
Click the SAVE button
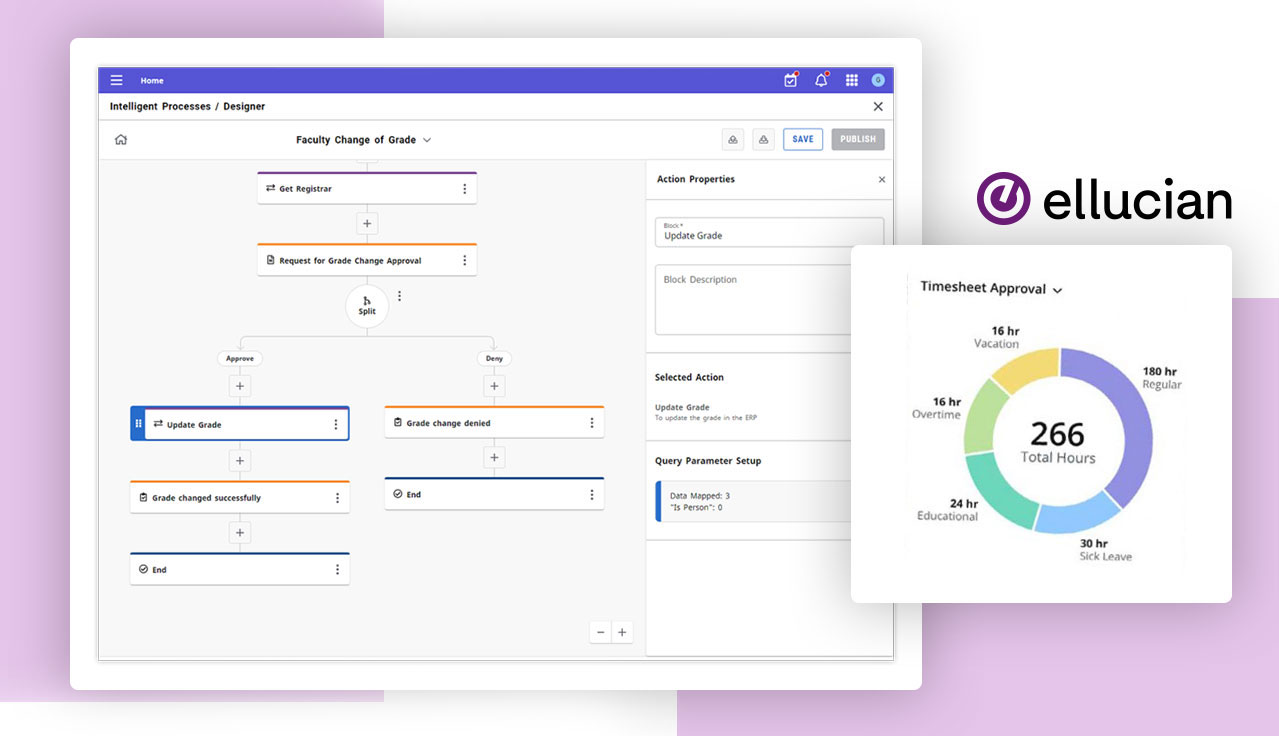[x=802, y=140]
